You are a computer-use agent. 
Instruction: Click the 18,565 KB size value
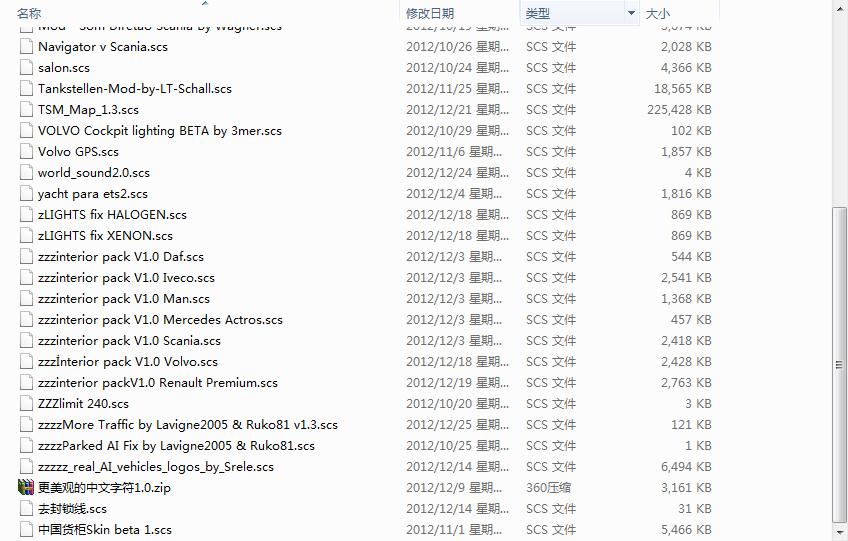coord(683,89)
